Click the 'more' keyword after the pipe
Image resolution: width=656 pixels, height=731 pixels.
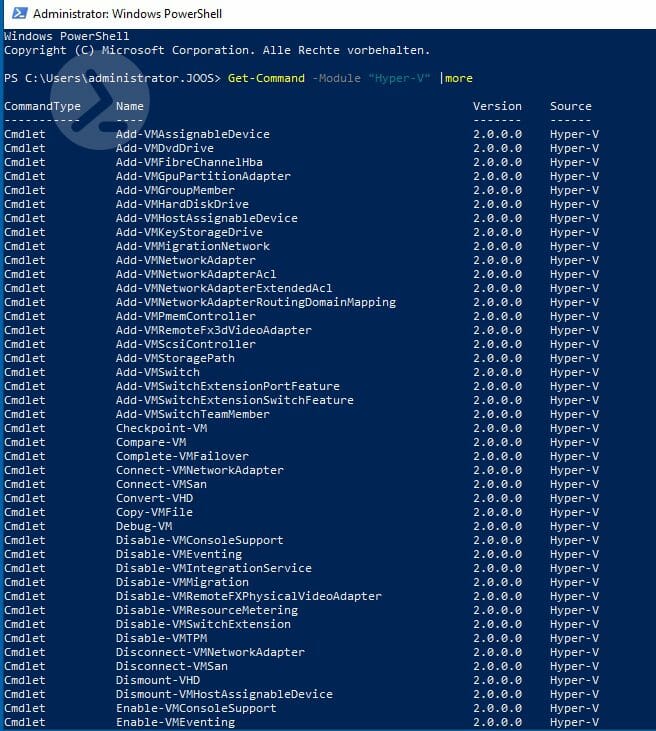tap(459, 78)
